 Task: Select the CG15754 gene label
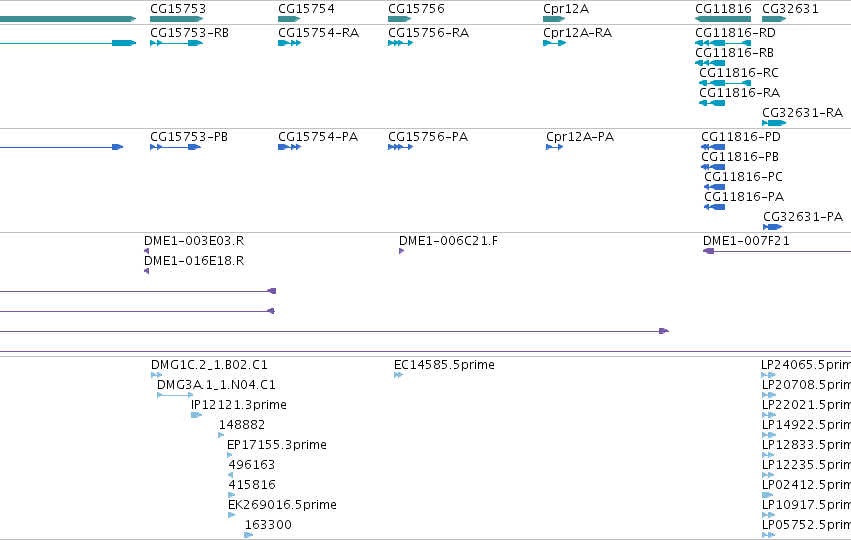306,9
